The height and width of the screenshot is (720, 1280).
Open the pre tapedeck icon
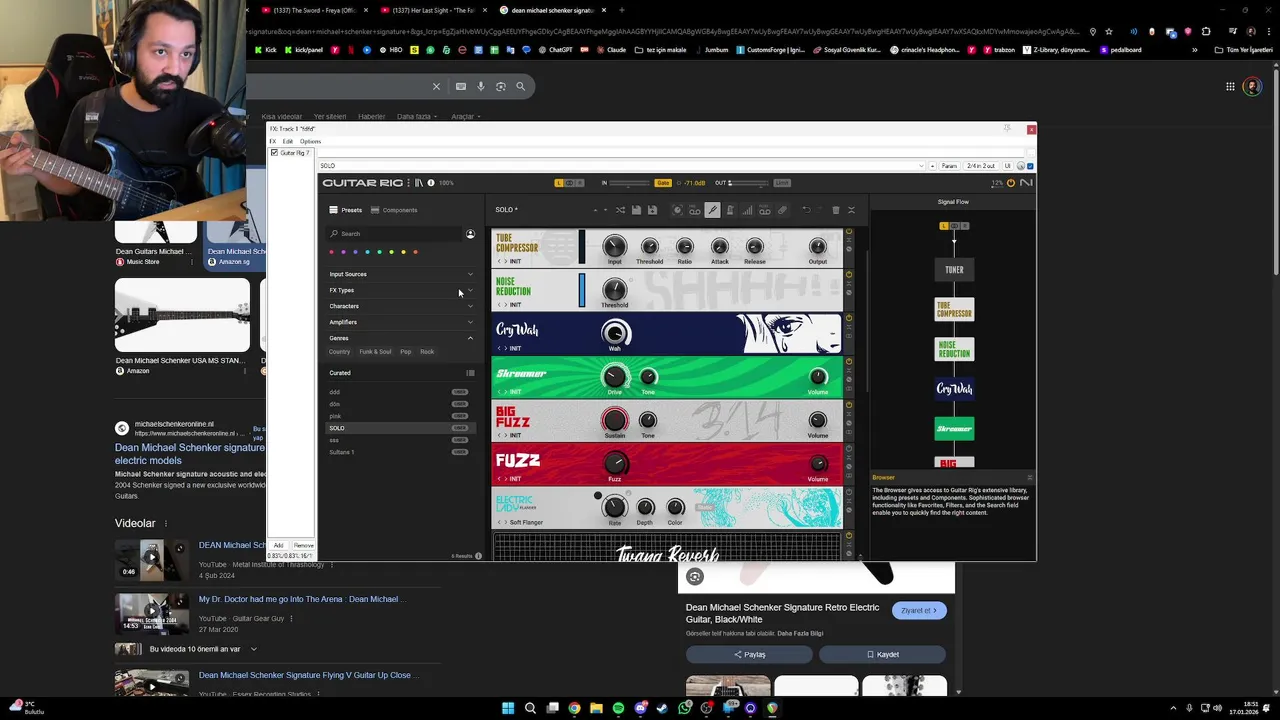(x=694, y=210)
